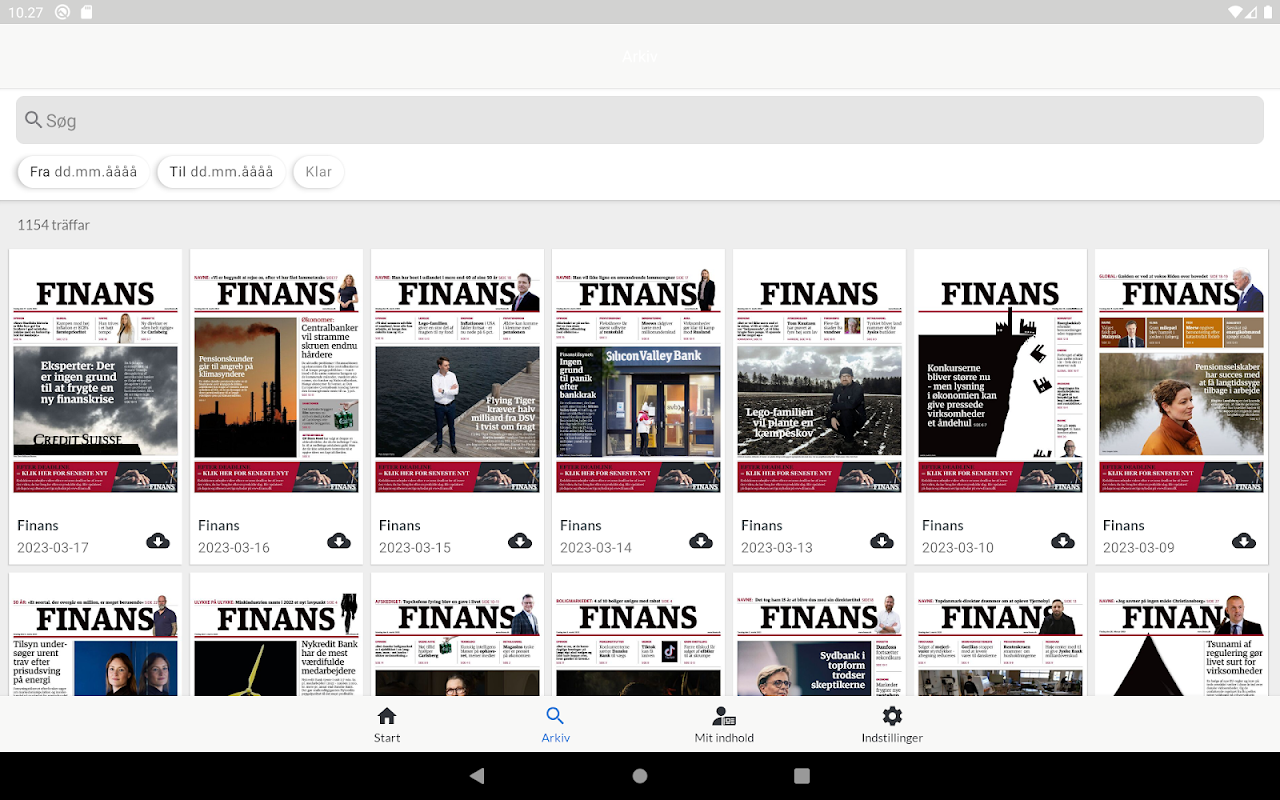Tap the wifi status icon
The width and height of the screenshot is (1280, 800).
pos(1237,12)
